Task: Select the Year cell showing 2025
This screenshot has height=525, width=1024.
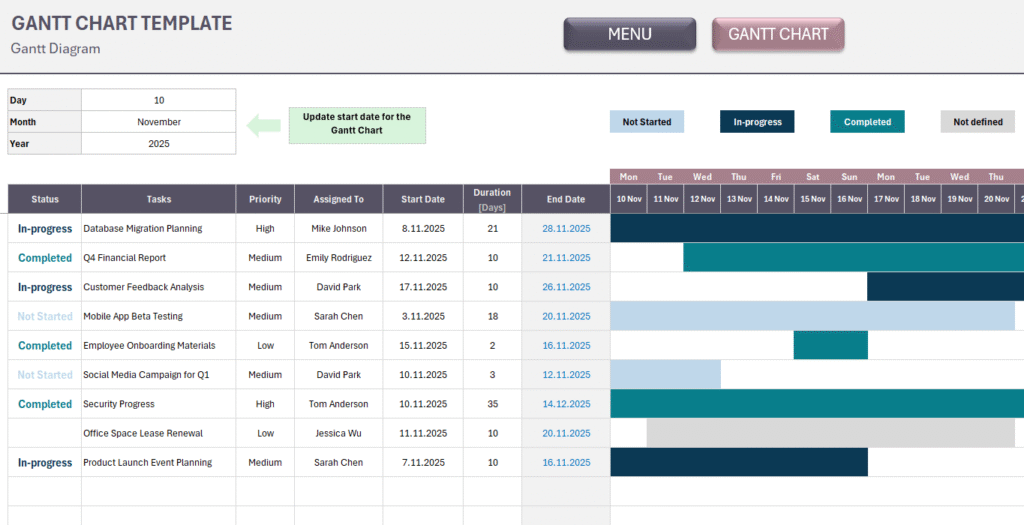Action: tap(159, 144)
